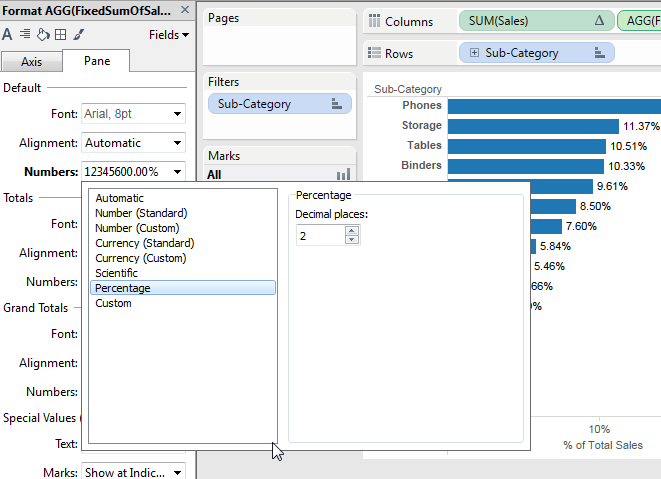Open the Fields dropdown menu
This screenshot has width=661, height=479.
tap(169, 35)
